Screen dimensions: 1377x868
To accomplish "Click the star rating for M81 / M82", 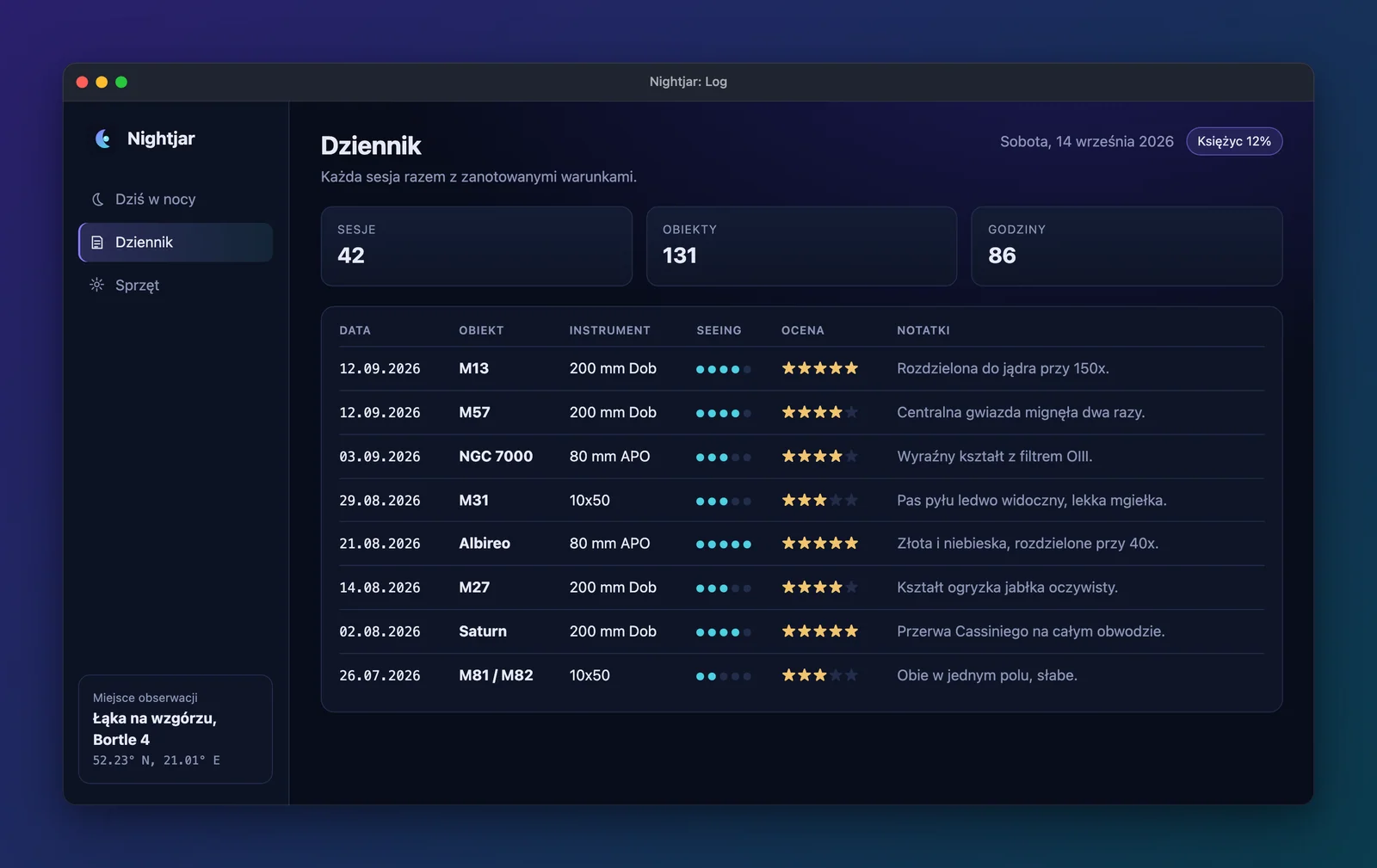I will pos(819,675).
